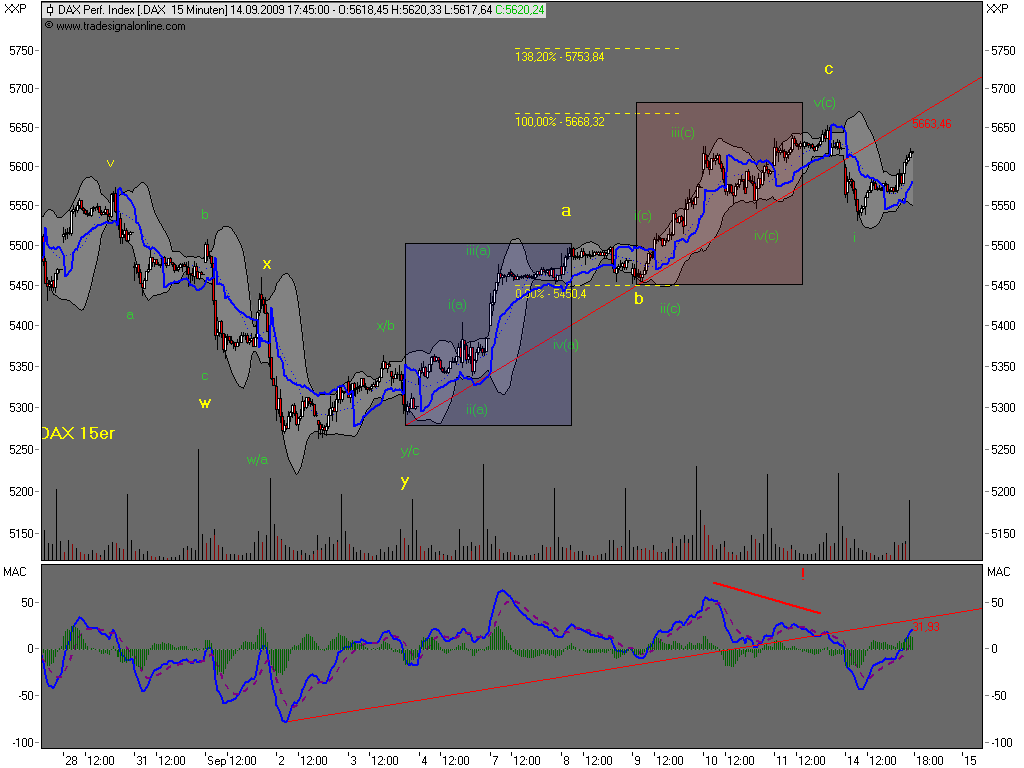Click the green x/b wave label
Screen dimensions: 1024x768
[x=385, y=325]
